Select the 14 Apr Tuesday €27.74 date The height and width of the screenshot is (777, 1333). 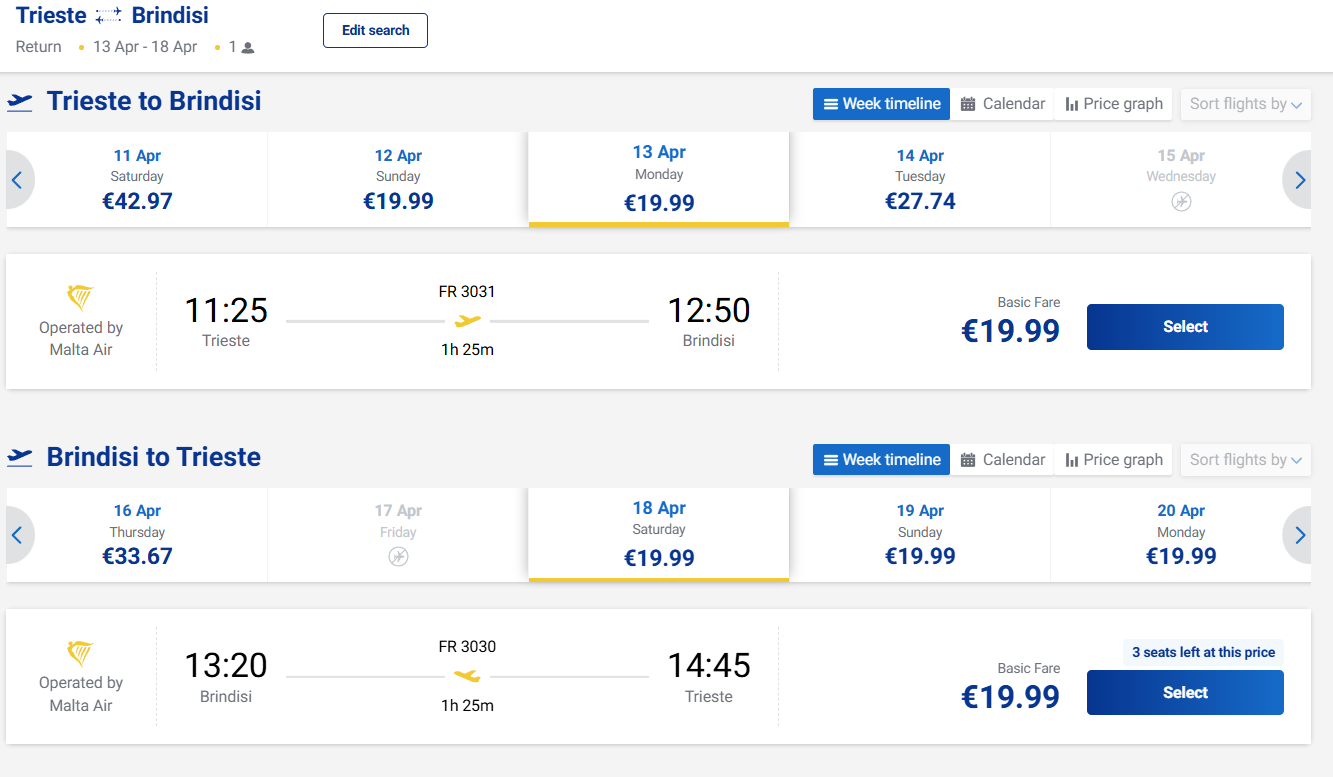point(920,180)
